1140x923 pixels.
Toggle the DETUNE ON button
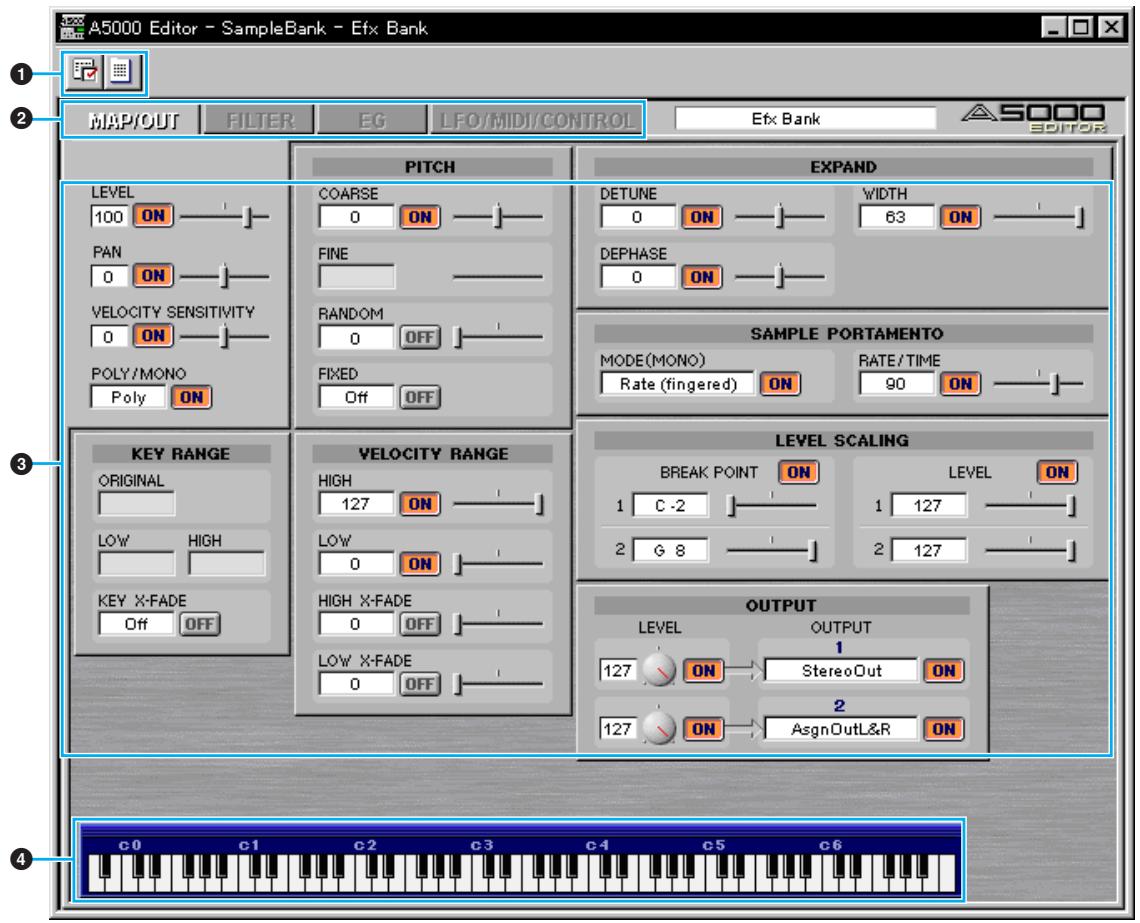pos(702,217)
